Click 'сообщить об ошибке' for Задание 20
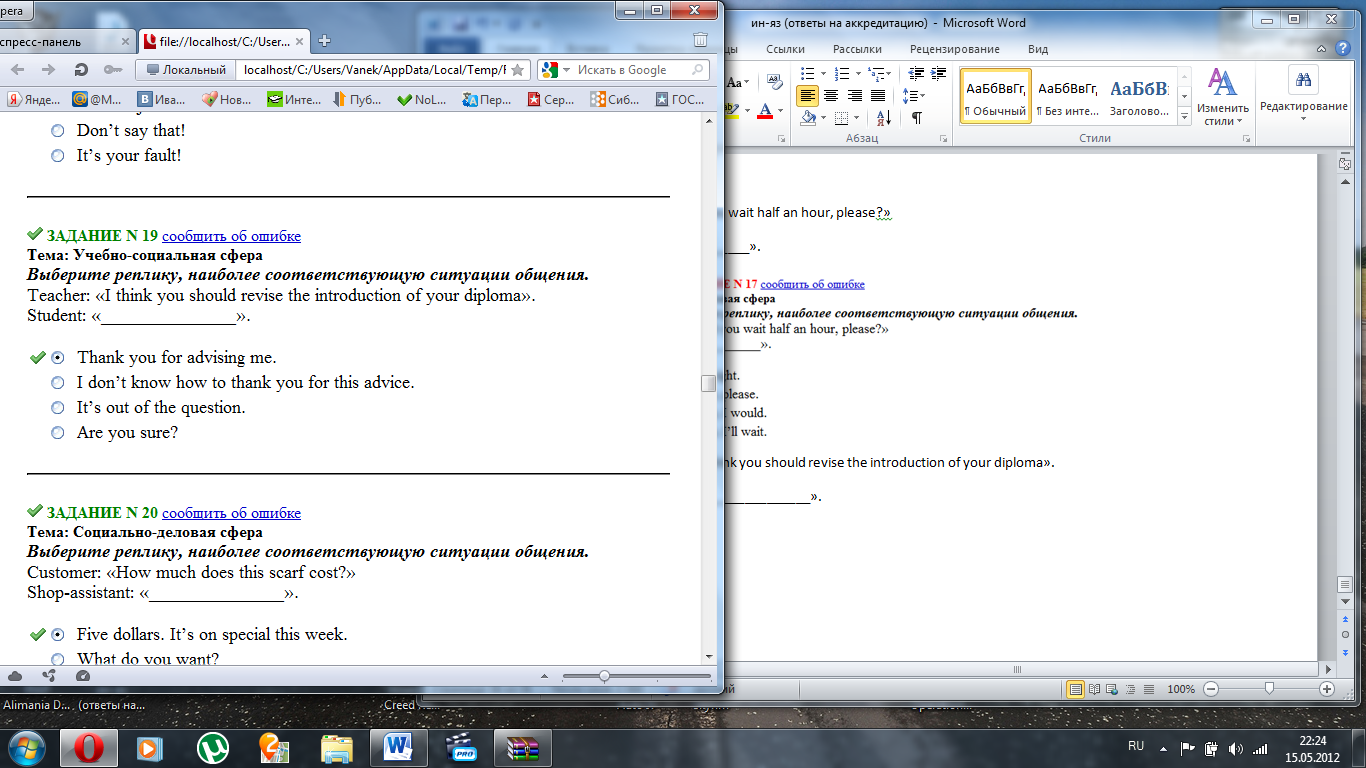The image size is (1366, 768). [231, 513]
